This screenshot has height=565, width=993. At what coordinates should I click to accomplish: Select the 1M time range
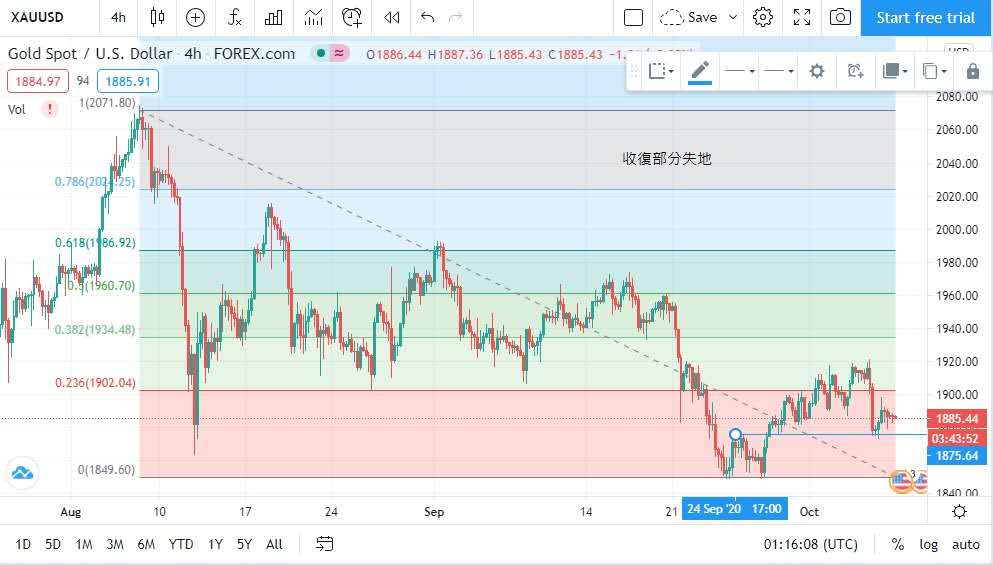coord(84,544)
